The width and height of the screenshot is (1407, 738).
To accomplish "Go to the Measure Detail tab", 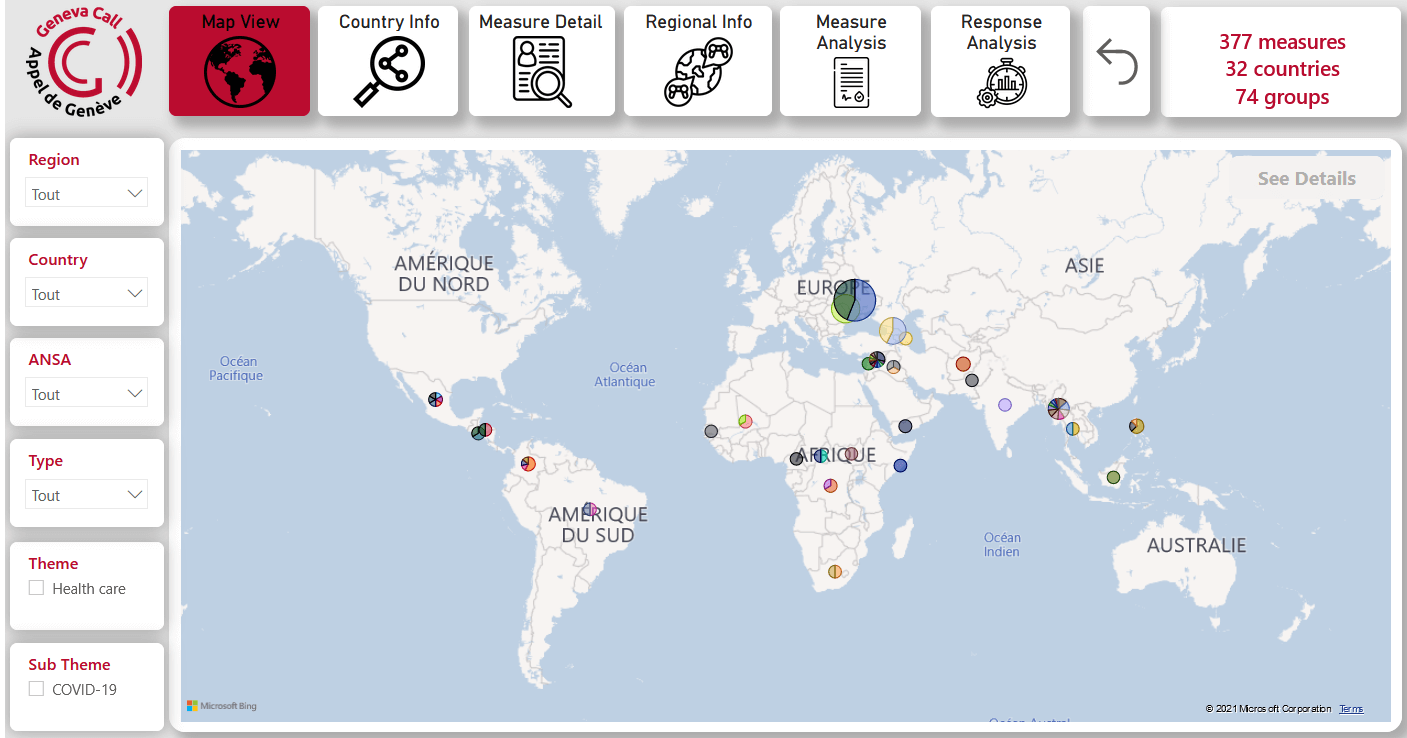I will point(541,61).
